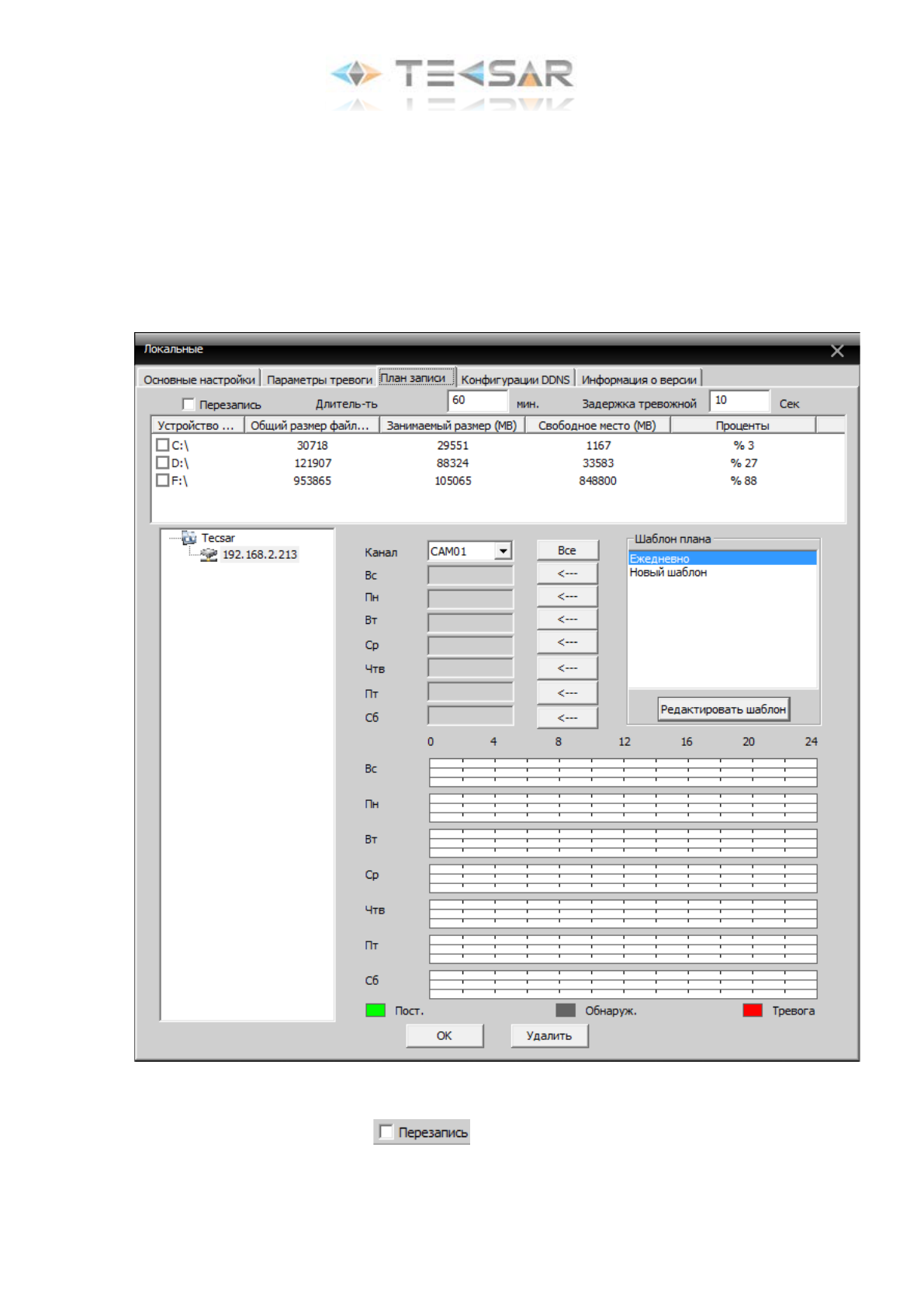The height and width of the screenshot is (1307, 924).
Task: Click the Длитель-ть minutes input field
Action: click(477, 400)
